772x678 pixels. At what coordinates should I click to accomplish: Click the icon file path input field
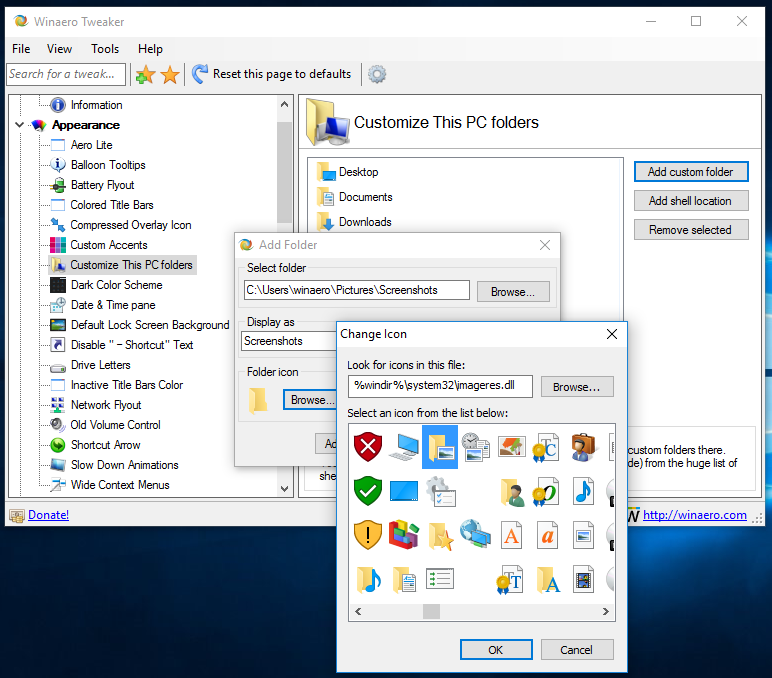point(440,386)
